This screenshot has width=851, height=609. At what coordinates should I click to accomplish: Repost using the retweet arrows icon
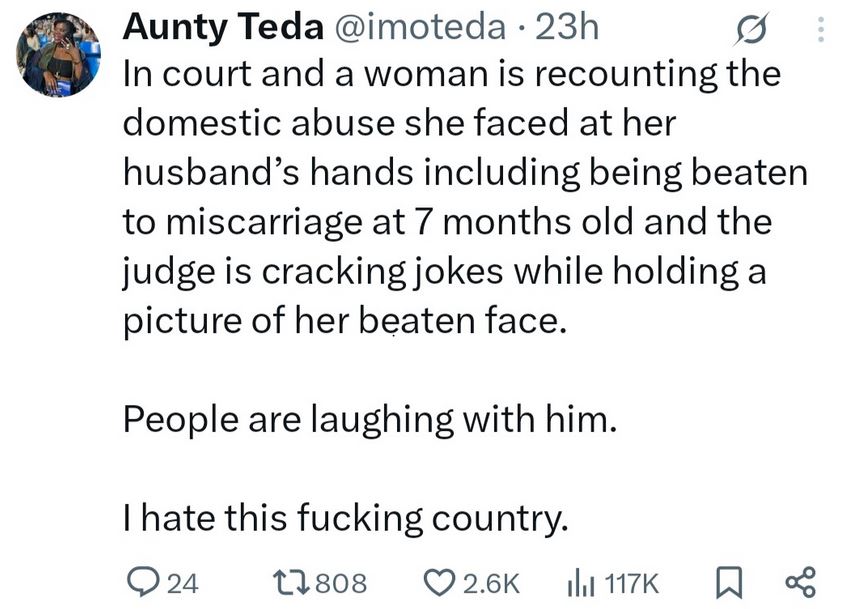tap(292, 581)
